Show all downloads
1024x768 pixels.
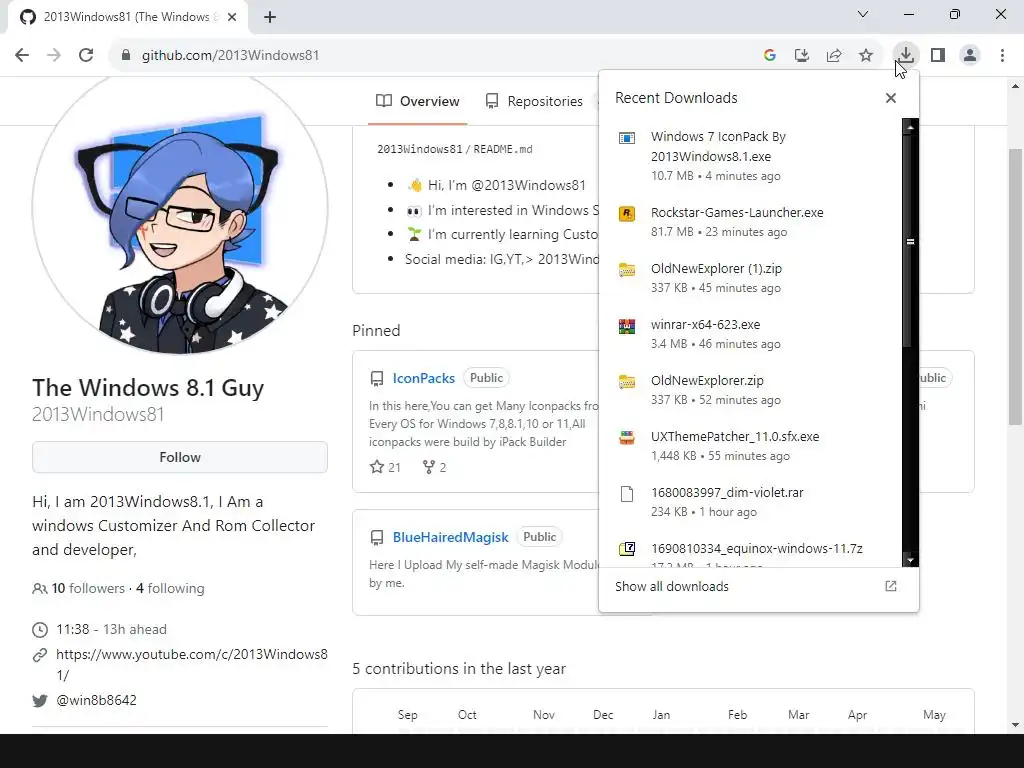coord(672,586)
